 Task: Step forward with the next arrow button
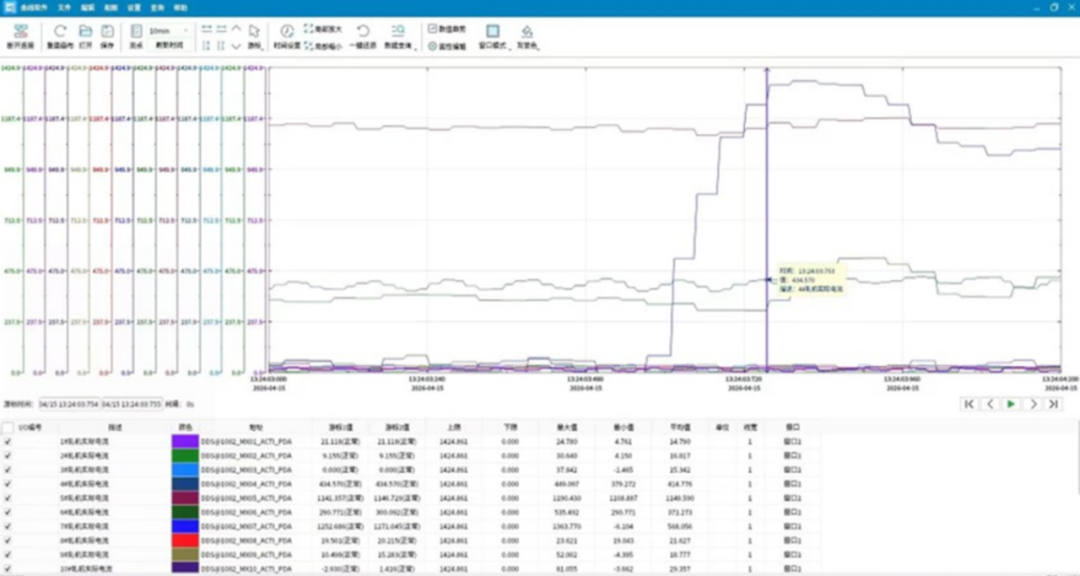coord(1032,404)
